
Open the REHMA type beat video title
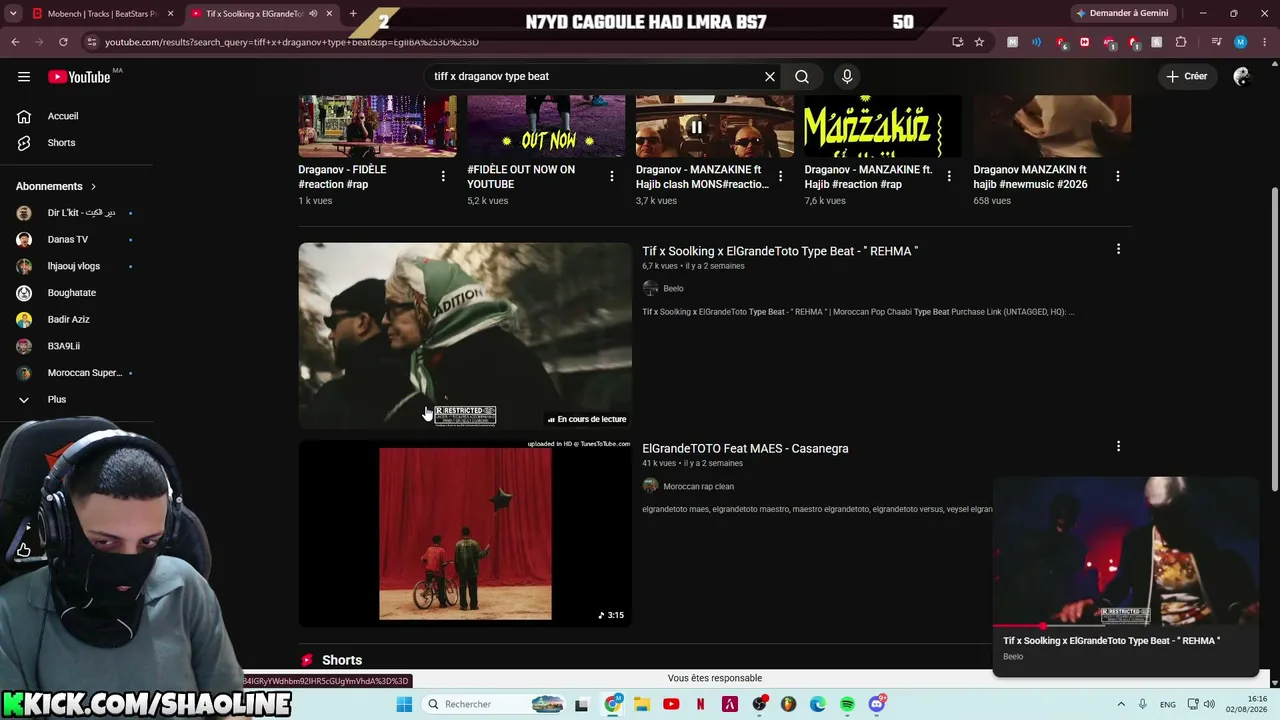(780, 251)
